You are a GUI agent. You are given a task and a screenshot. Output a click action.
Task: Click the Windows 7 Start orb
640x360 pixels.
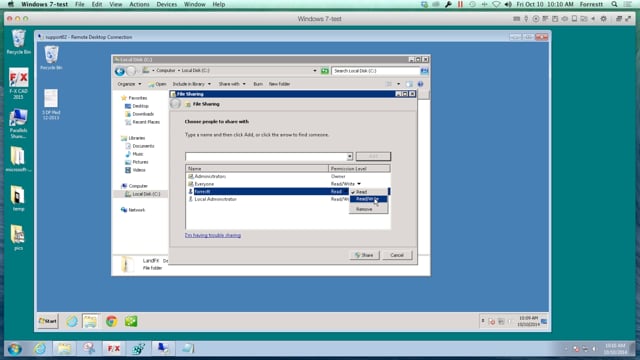pyautogui.click(x=15, y=349)
